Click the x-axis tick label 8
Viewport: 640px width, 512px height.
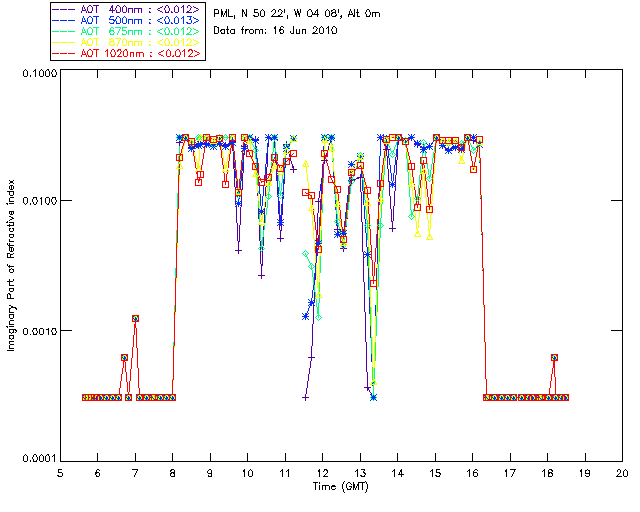point(173,473)
